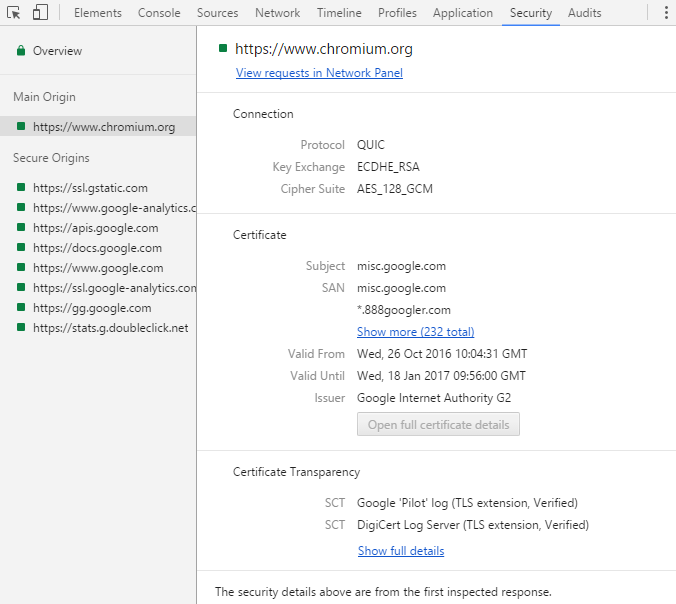Select origin https://ssl.gstatic.com
This screenshot has height=604, width=676.
coord(90,188)
